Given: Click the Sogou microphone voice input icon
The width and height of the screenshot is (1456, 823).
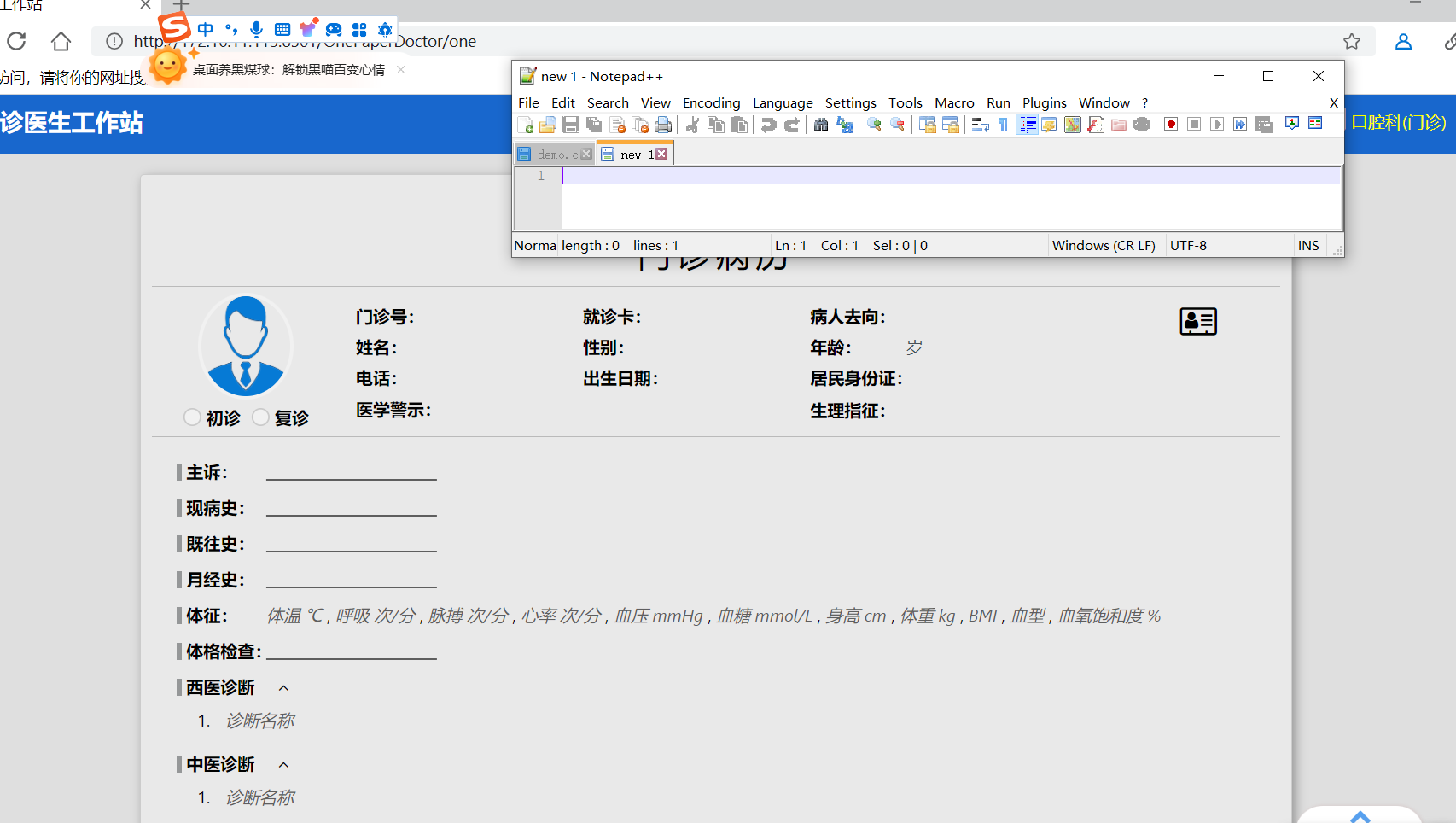Looking at the screenshot, I should 256,29.
